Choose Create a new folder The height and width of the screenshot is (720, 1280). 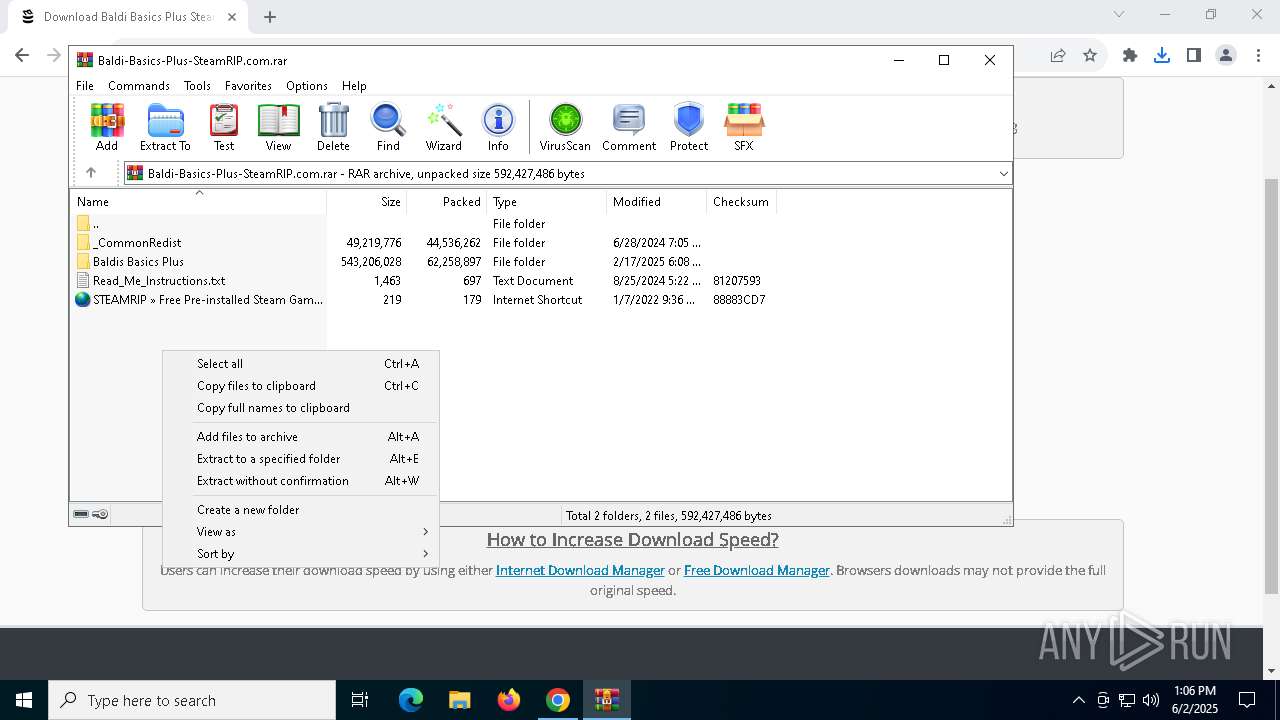[x=300, y=510]
